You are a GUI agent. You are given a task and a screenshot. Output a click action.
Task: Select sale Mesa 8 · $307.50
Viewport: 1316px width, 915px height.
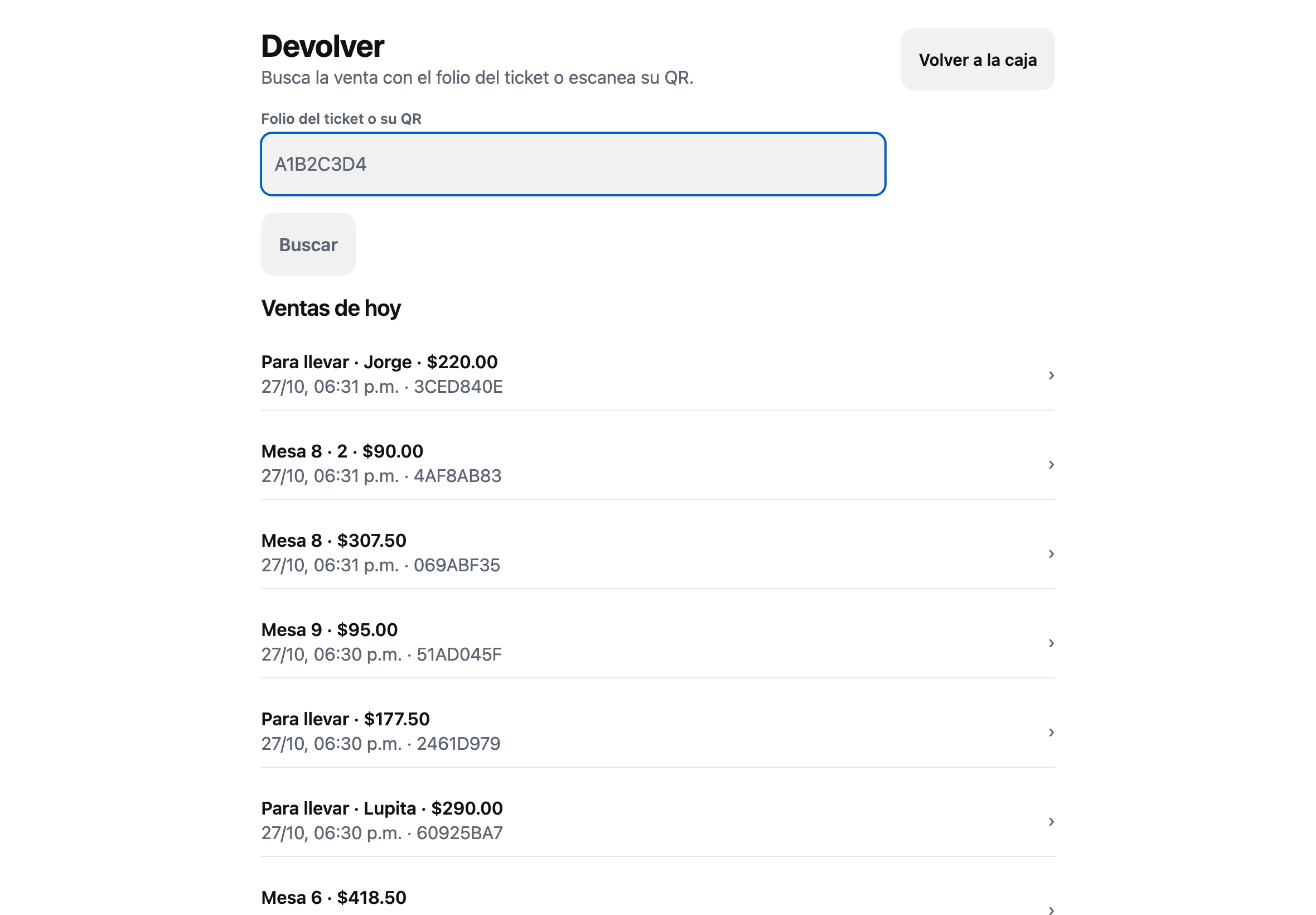coord(657,553)
